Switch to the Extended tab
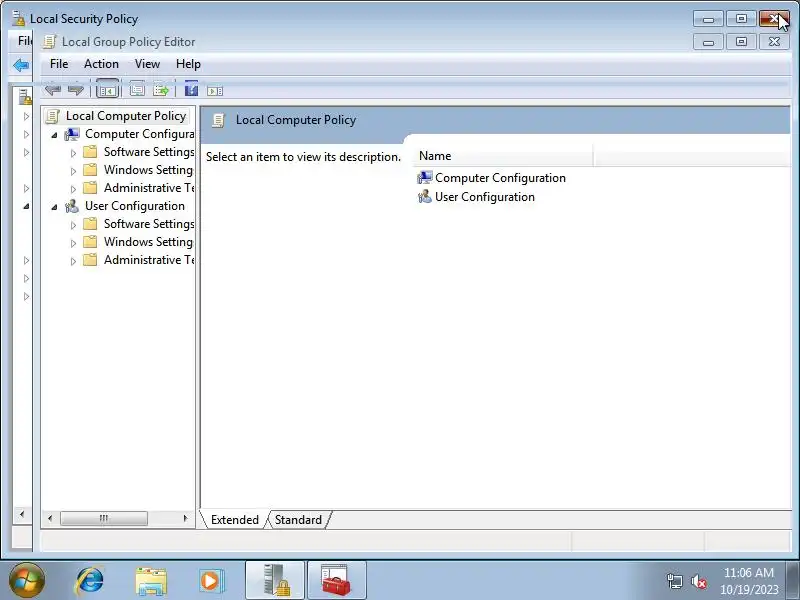The height and width of the screenshot is (600, 800). [x=235, y=520]
